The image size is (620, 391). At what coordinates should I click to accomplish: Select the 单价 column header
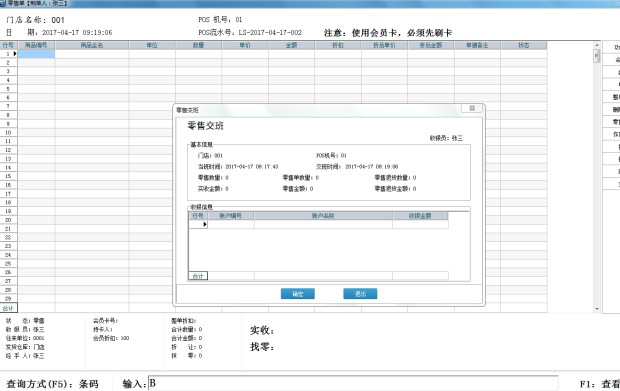coord(245,45)
